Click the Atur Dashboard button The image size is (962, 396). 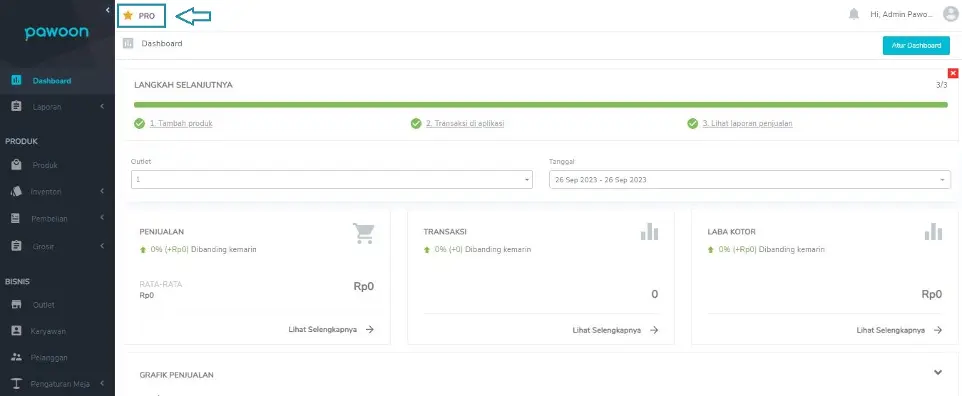916,45
